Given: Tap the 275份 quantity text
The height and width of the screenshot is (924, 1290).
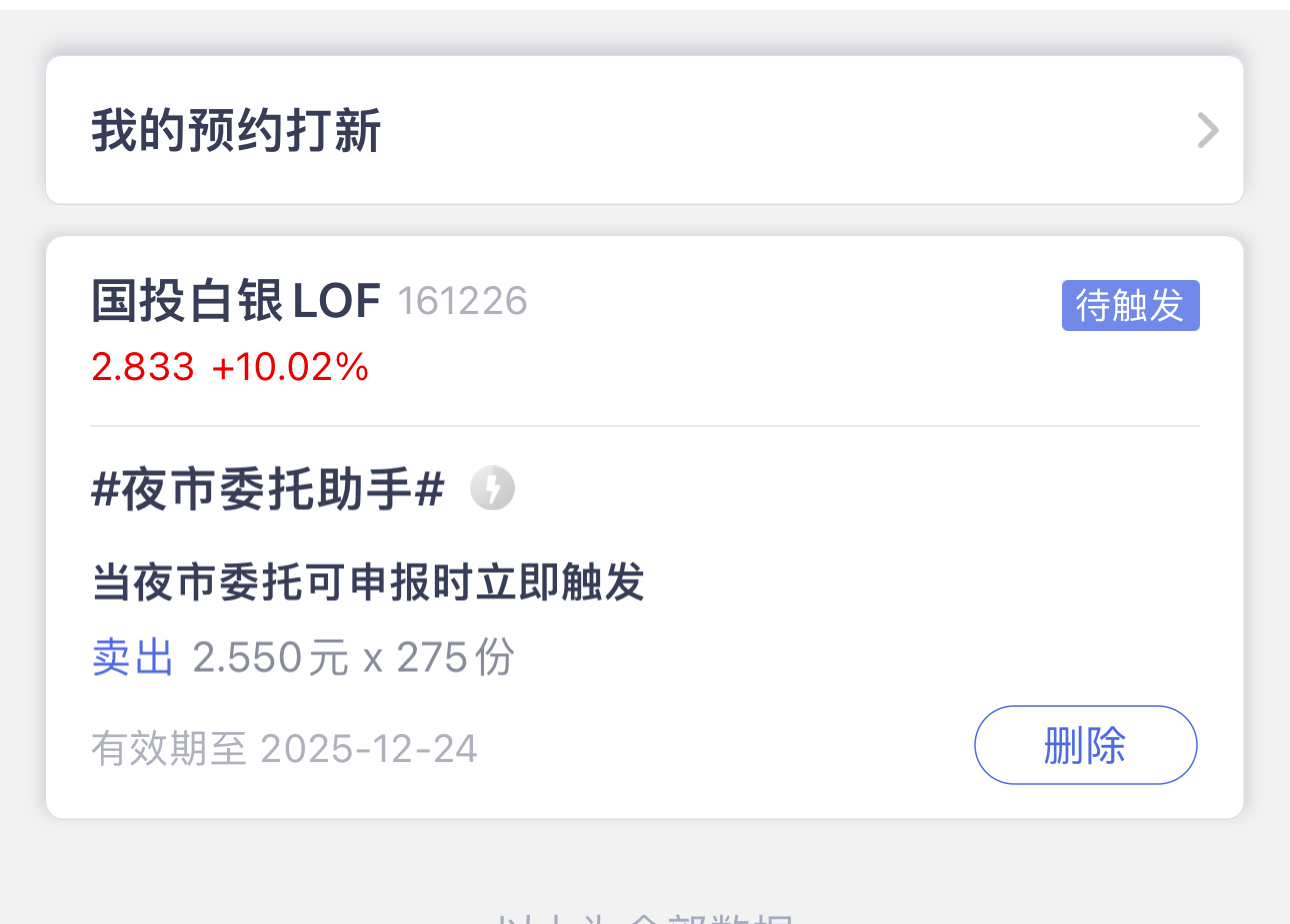Looking at the screenshot, I should (x=455, y=658).
